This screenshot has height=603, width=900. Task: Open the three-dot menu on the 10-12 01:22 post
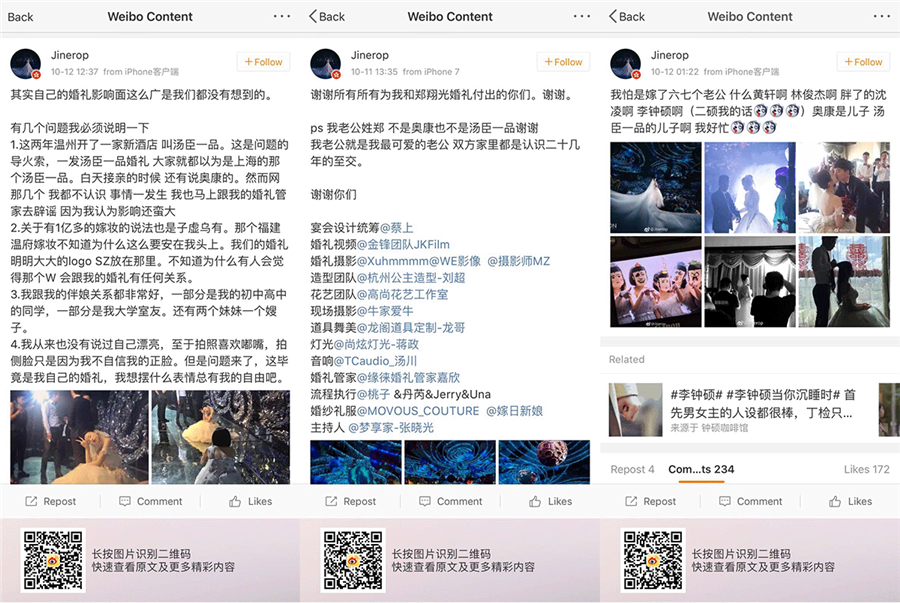pos(881,16)
